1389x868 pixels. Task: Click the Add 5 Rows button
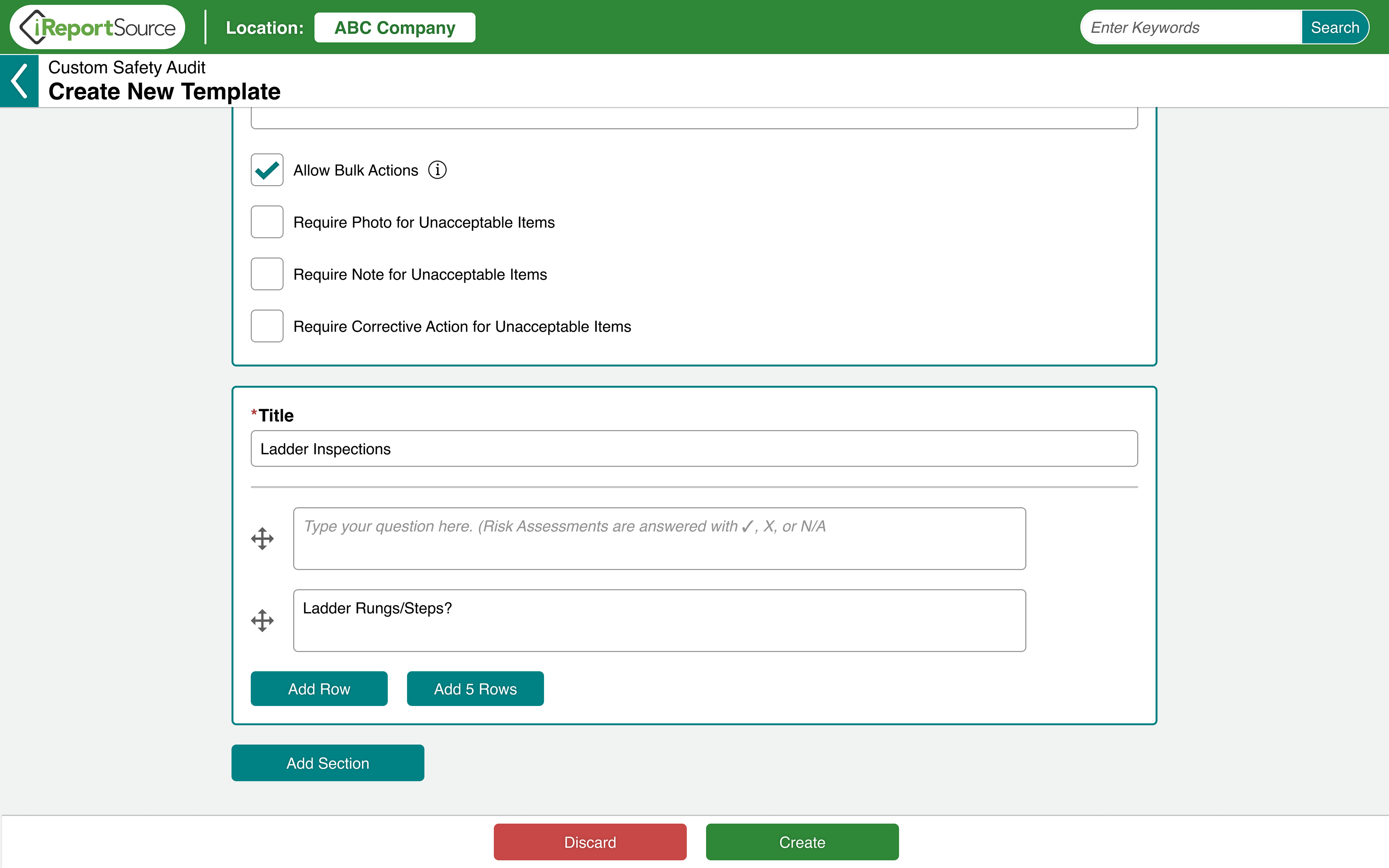(475, 688)
